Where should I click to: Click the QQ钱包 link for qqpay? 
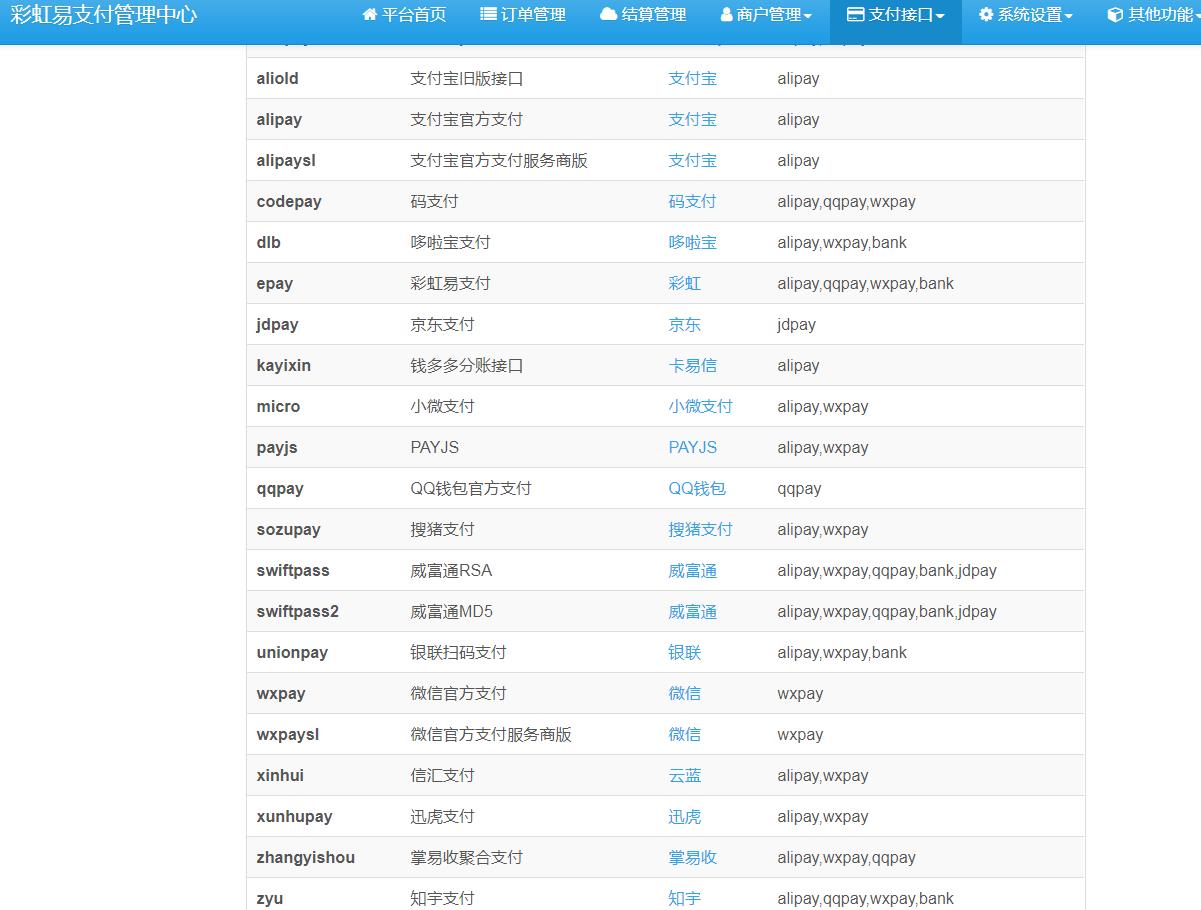pyautogui.click(x=696, y=489)
